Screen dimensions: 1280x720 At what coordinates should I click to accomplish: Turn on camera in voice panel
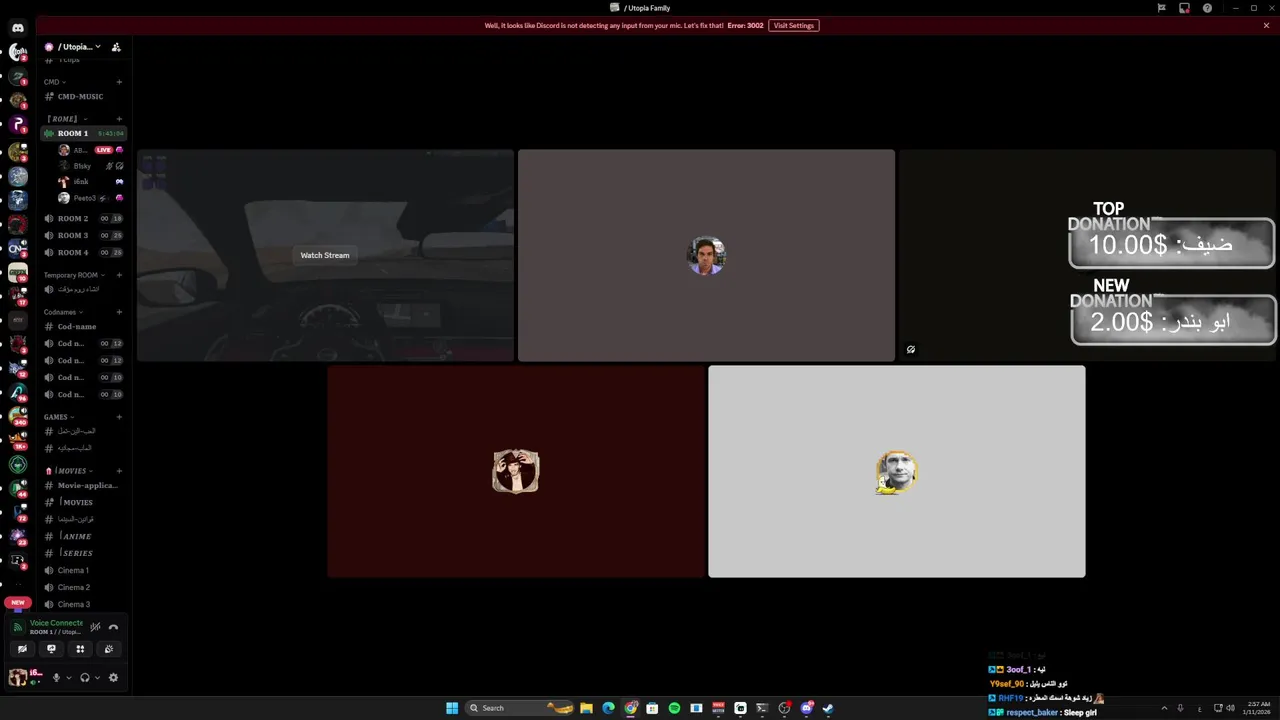click(22, 649)
